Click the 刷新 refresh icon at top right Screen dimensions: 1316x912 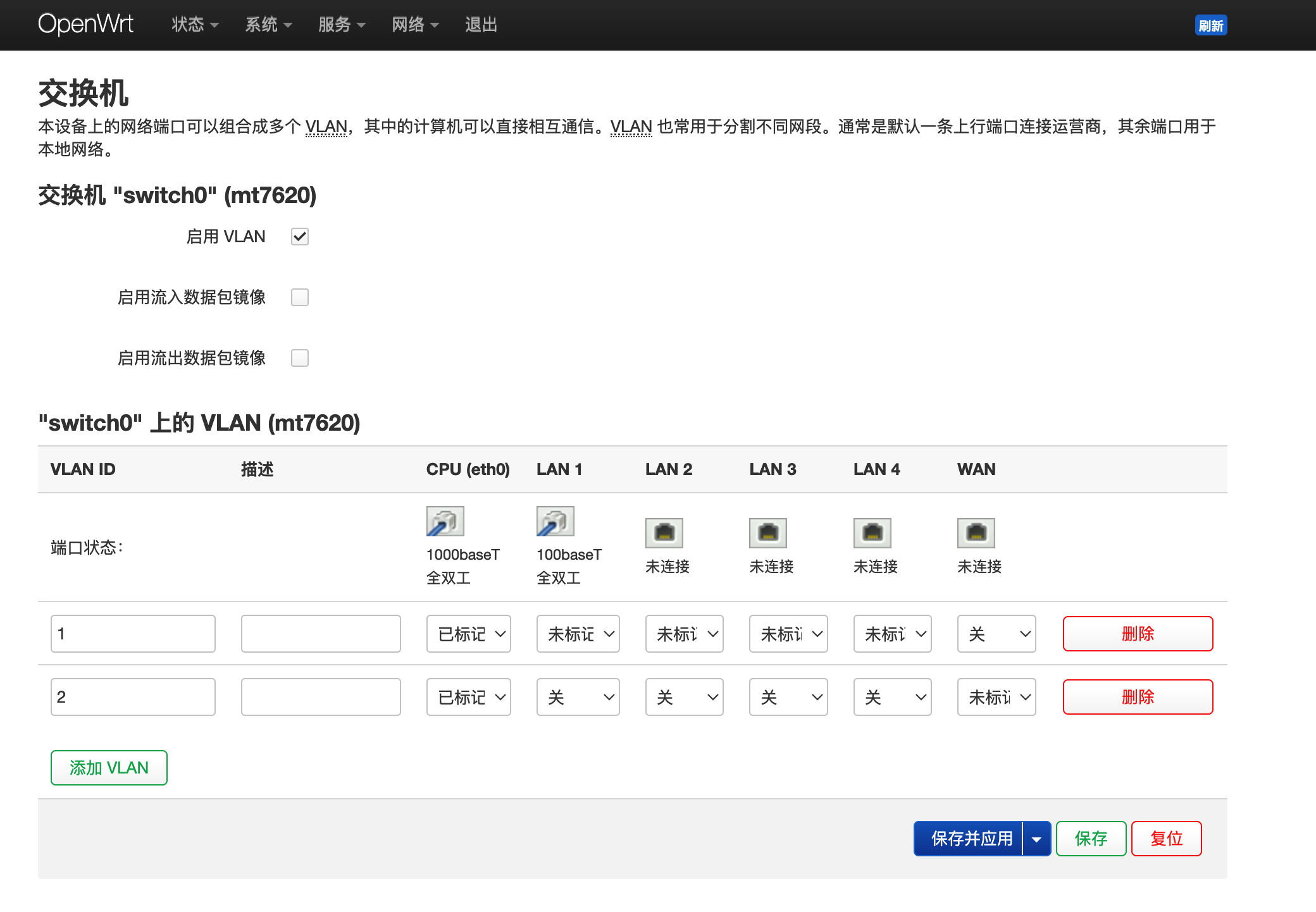pos(1211,25)
